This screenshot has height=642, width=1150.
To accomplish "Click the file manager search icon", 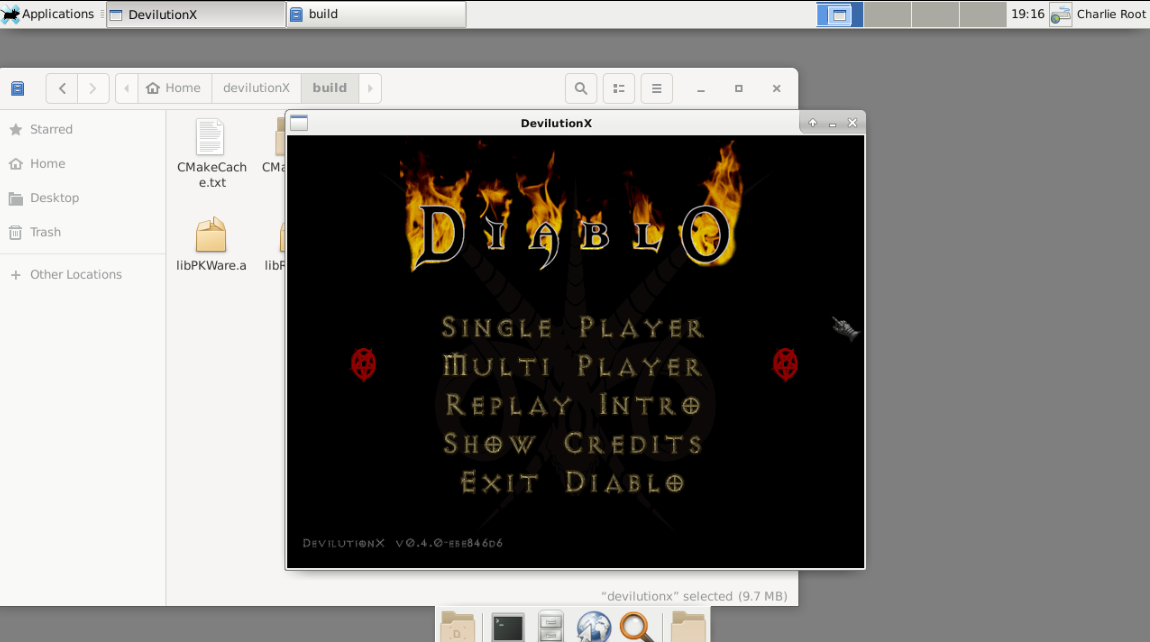I will tap(581, 88).
